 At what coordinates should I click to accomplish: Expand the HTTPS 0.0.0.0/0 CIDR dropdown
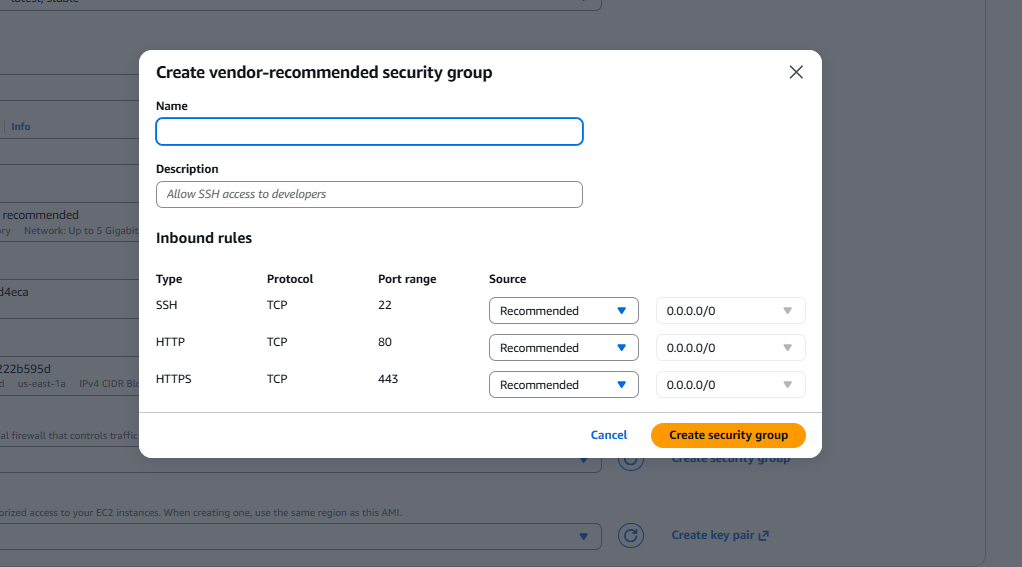pos(731,385)
